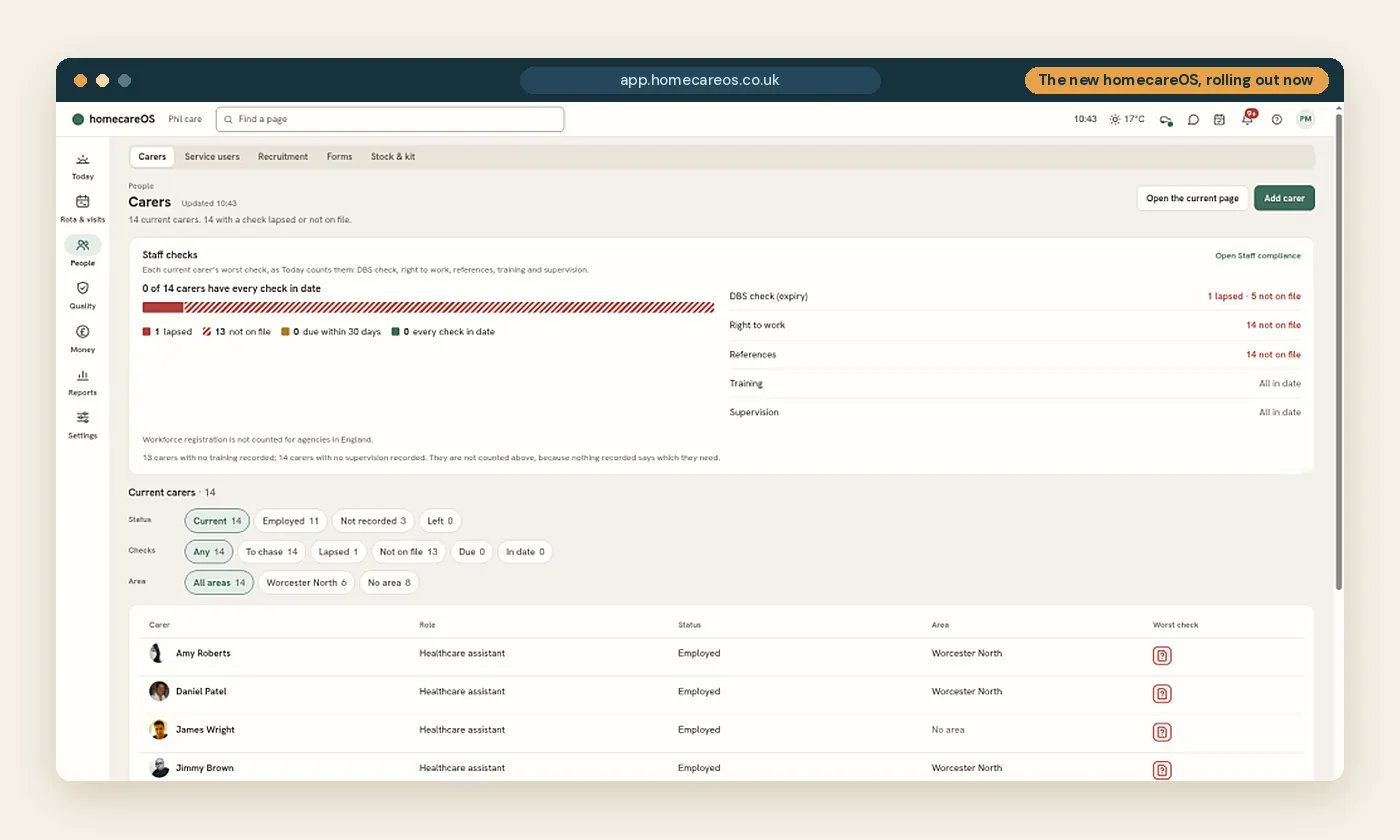Click the staff checks progress bar

point(430,308)
